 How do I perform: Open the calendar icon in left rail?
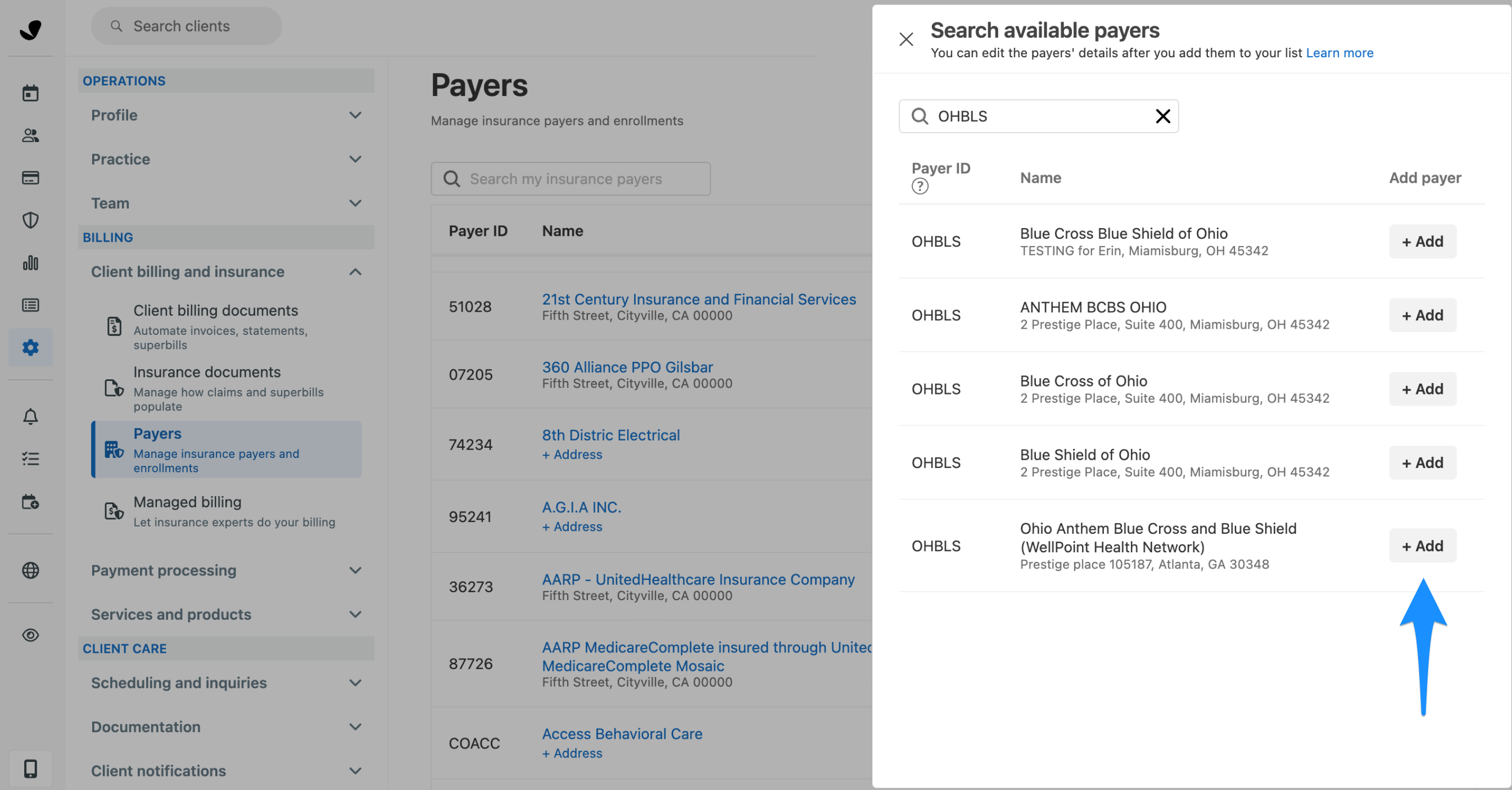30,93
